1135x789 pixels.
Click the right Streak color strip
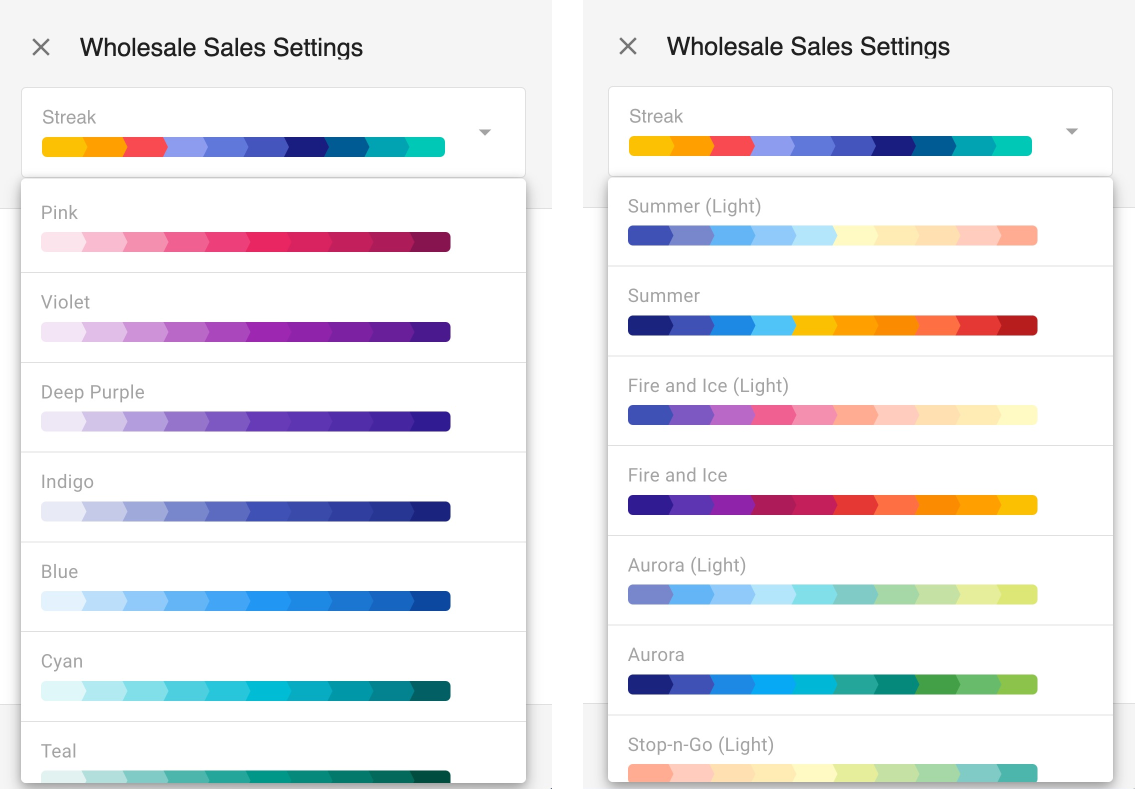pyautogui.click(x=830, y=146)
